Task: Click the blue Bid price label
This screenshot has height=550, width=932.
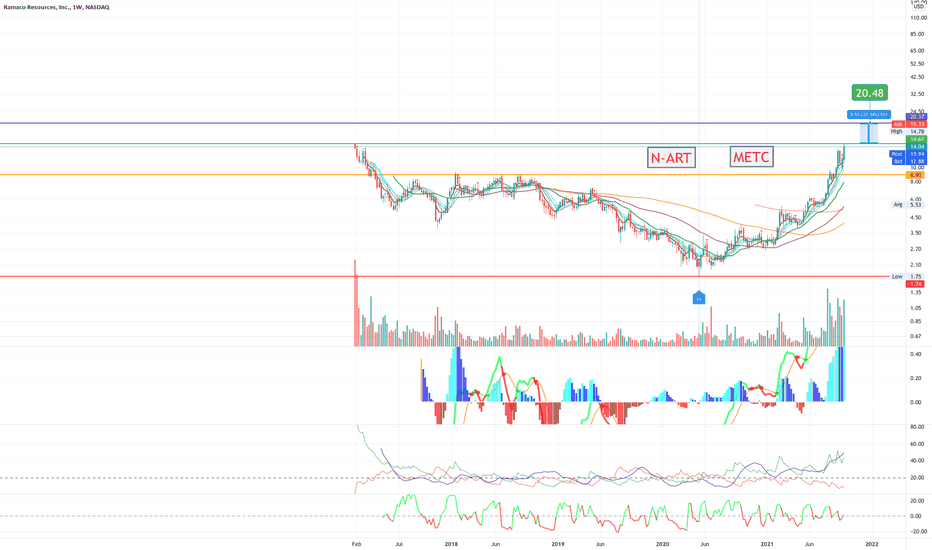Action: pyautogui.click(x=908, y=161)
